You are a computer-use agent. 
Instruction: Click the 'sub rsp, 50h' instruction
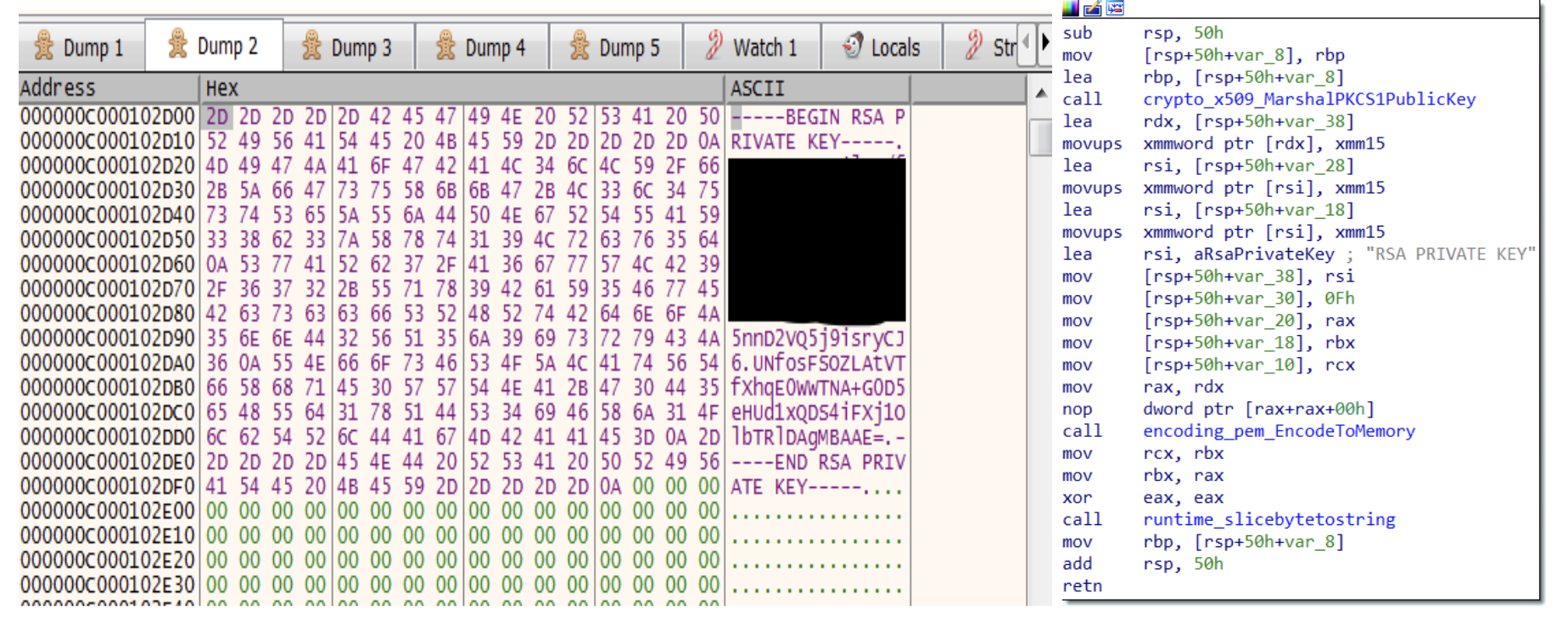click(x=1143, y=33)
